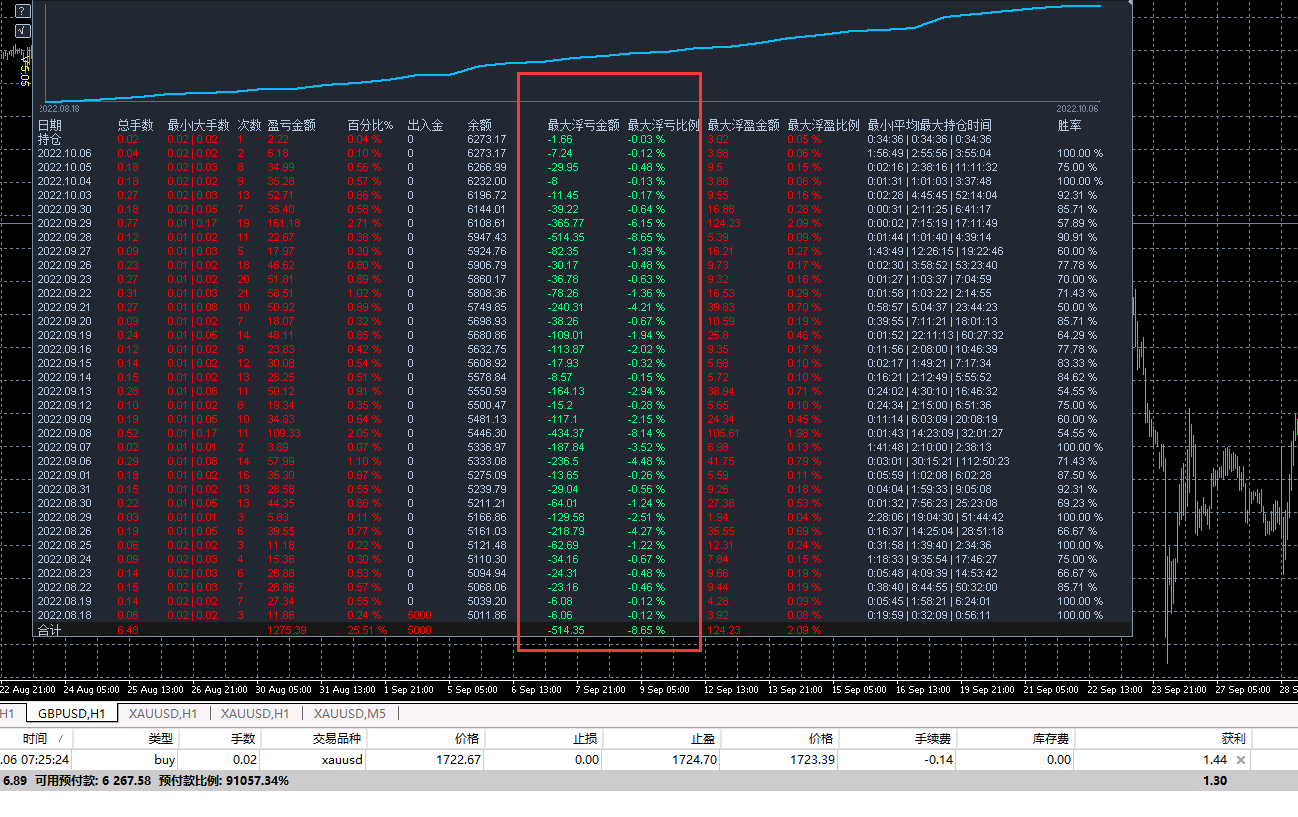Select the first XAUUSD,H1 chart tab
Viewport: 1298px width, 817px height.
pyautogui.click(x=162, y=713)
